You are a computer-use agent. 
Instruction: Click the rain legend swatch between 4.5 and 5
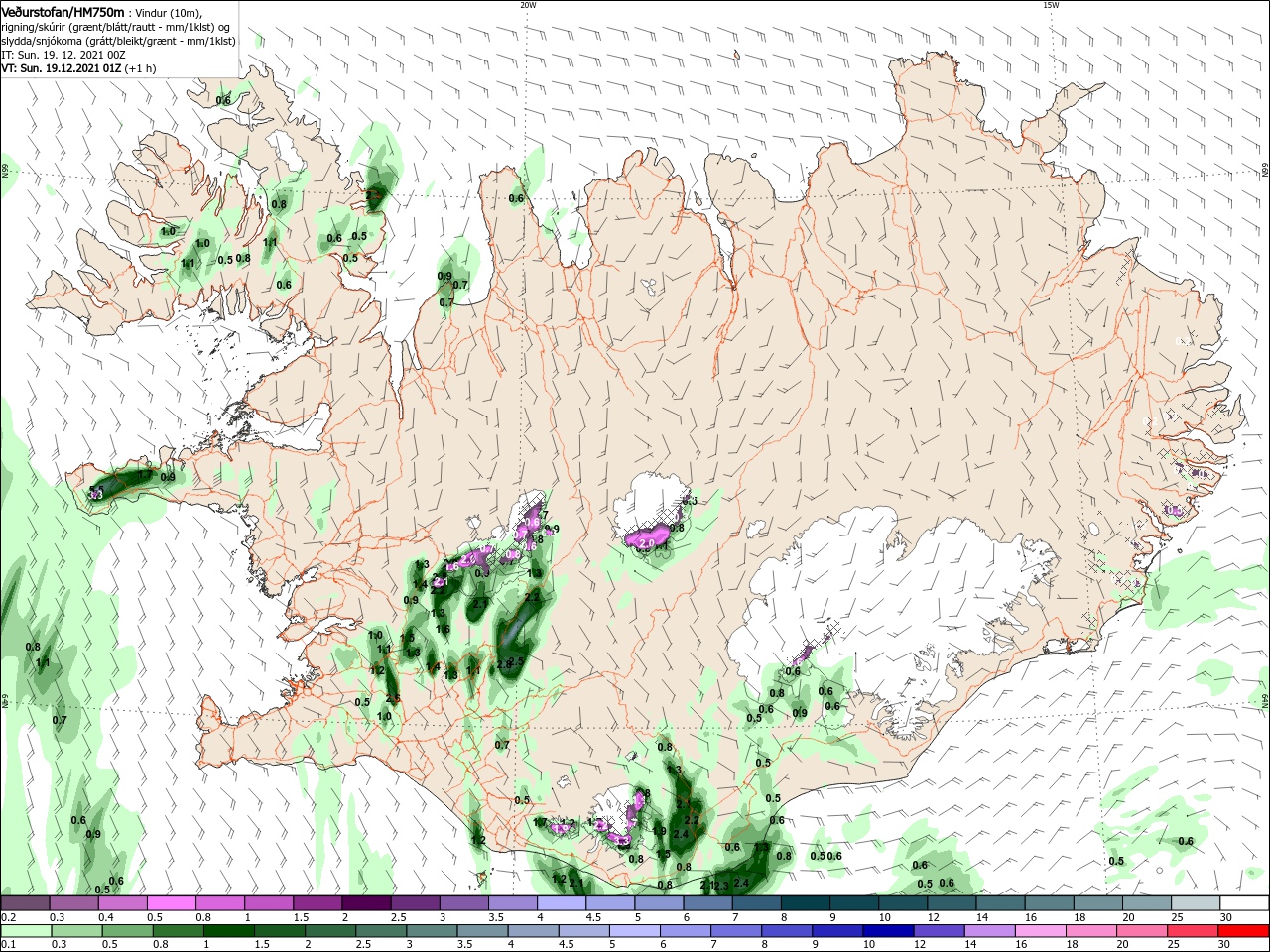(x=582, y=931)
